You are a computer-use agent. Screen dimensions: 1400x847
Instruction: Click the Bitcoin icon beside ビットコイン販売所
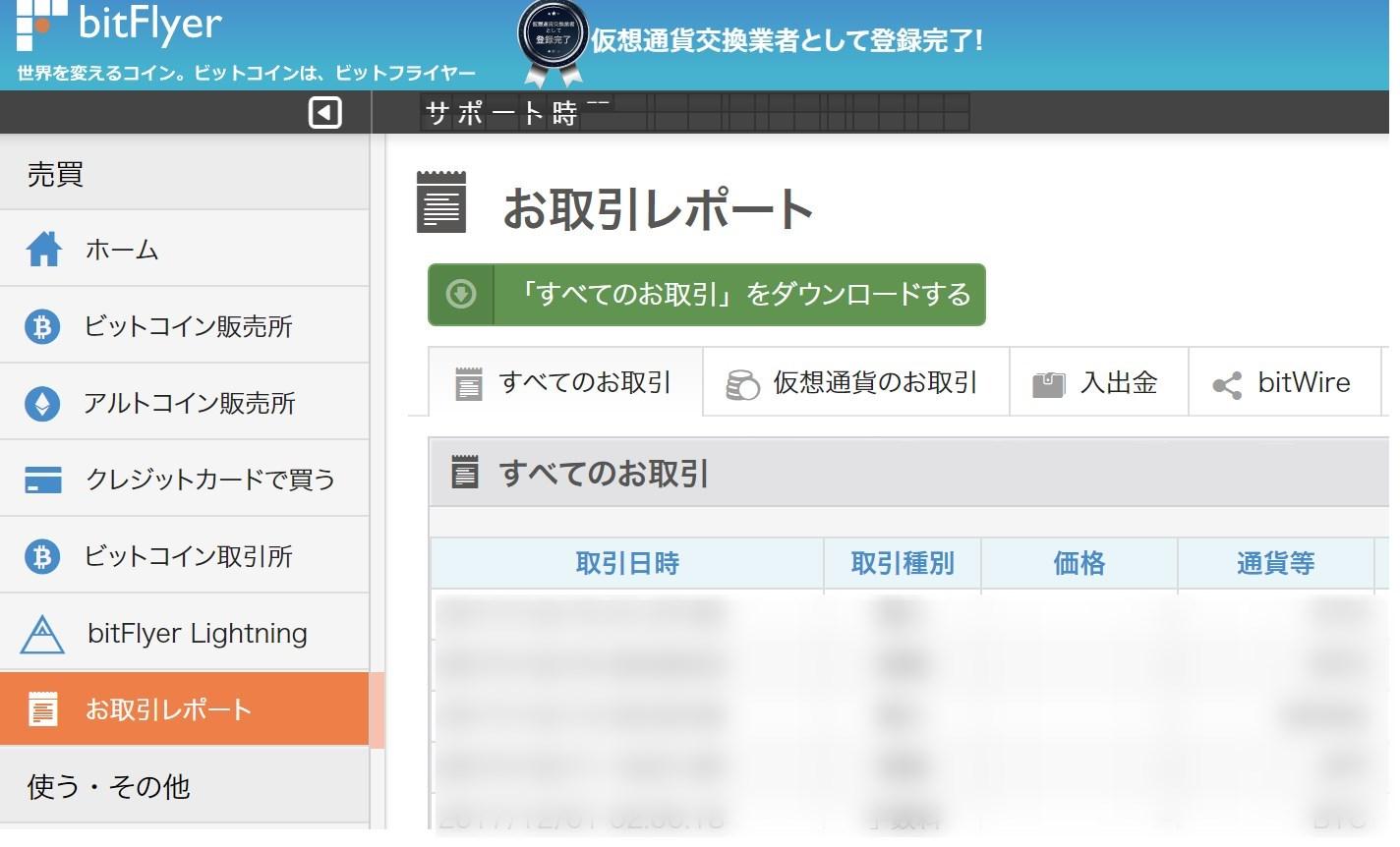(x=42, y=326)
